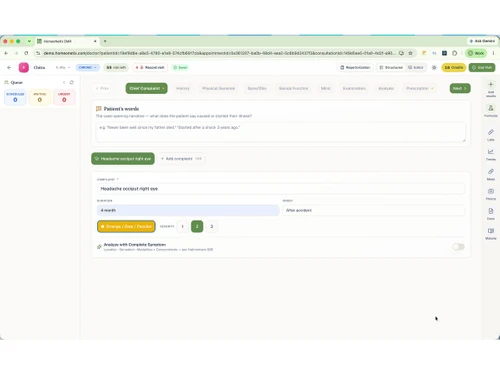
Task: Toggle Analyze with Complete Symptom switch
Action: click(458, 247)
